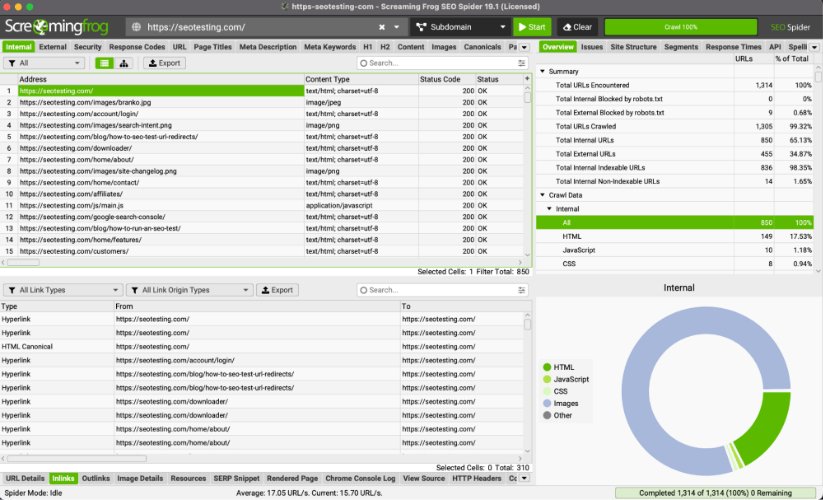823x500 pixels.
Task: Switch to the Issues tab on right
Action: 592,47
